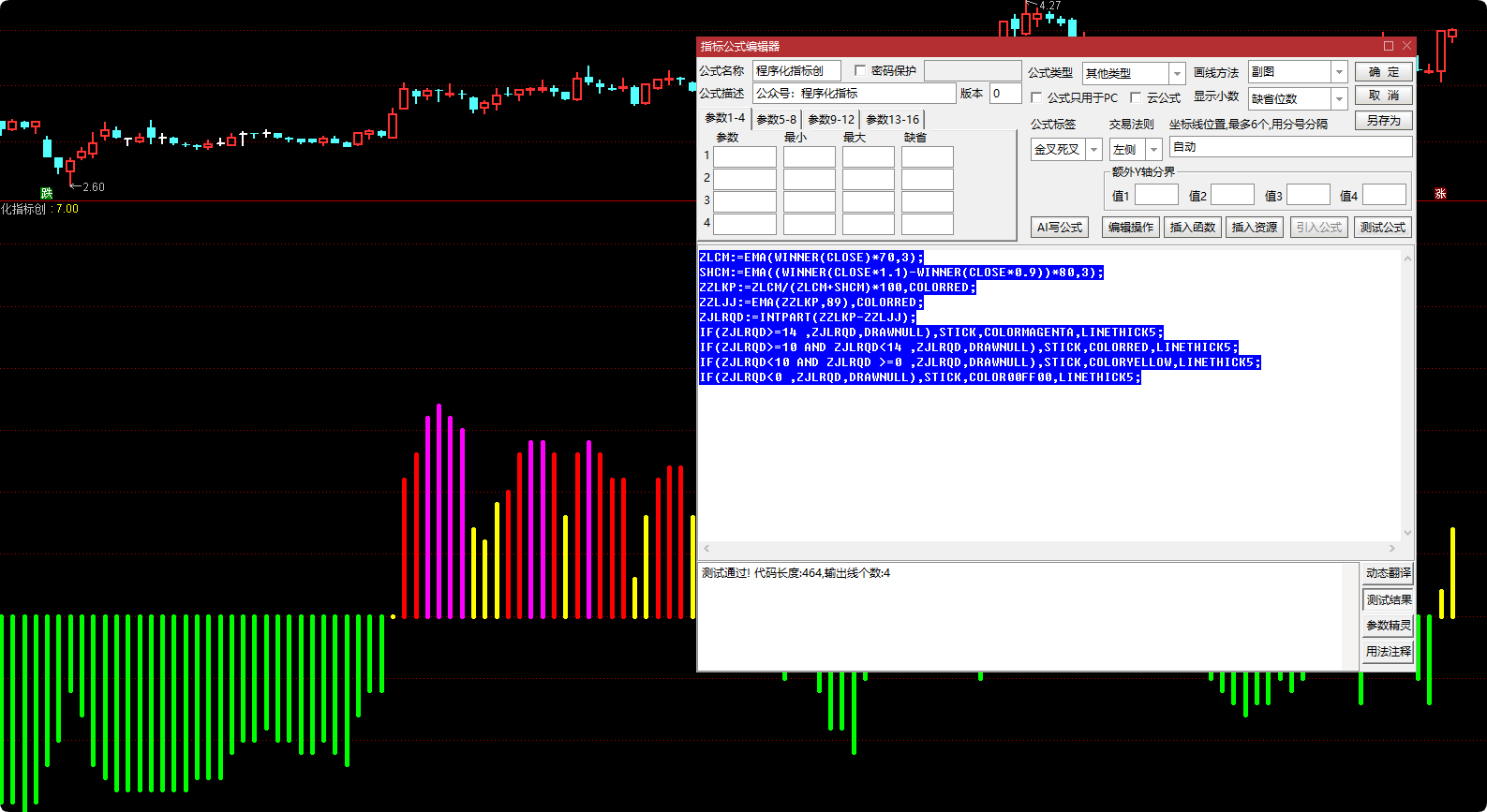Switch to the 参数5-8 tab
The width and height of the screenshot is (1487, 812).
[x=776, y=120]
